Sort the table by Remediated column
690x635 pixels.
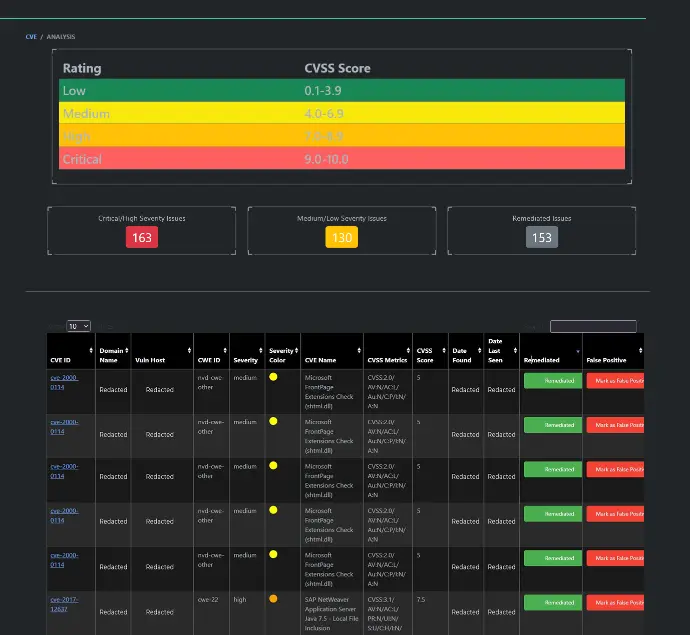pos(551,351)
